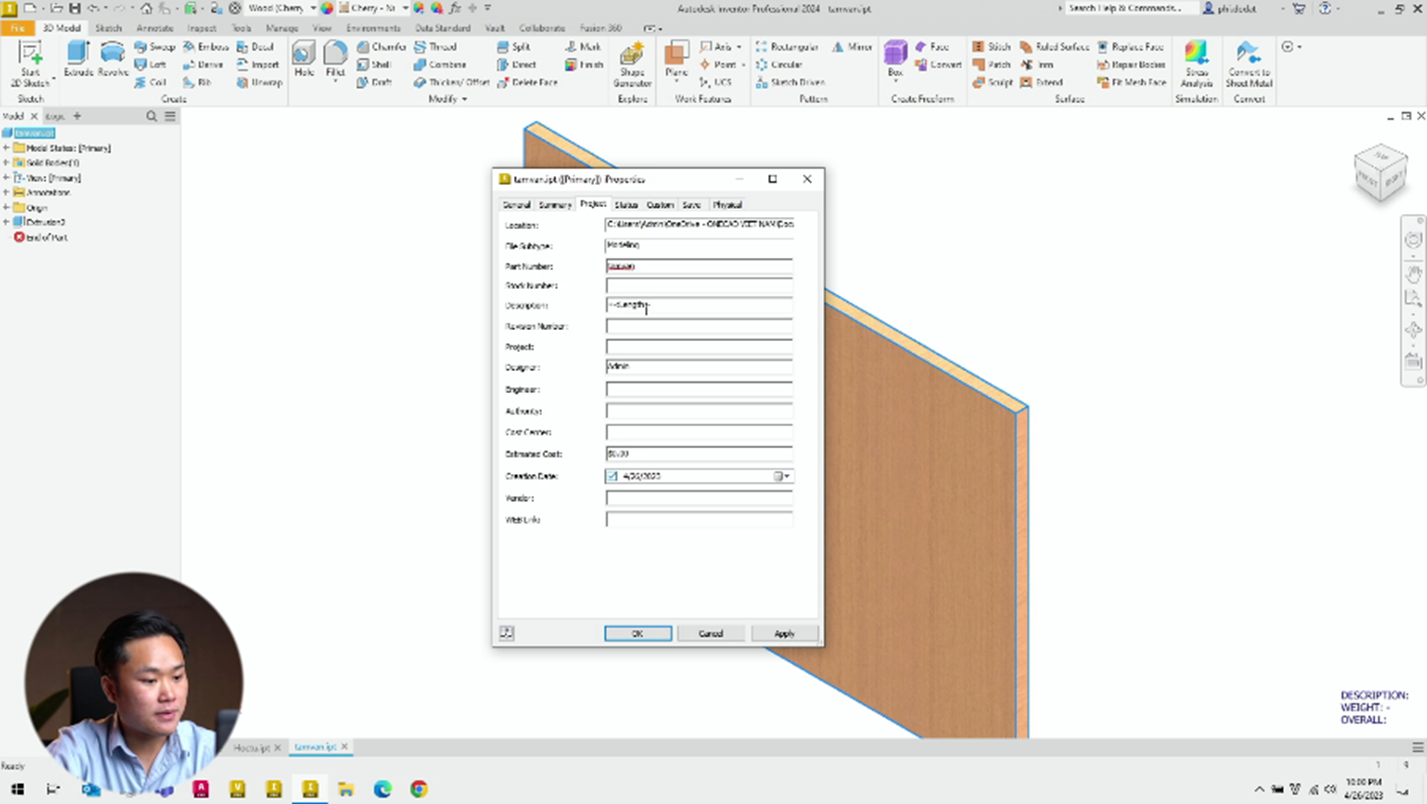Screen dimensions: 1427x804
Task: Click the Decal tool
Action: pos(255,47)
